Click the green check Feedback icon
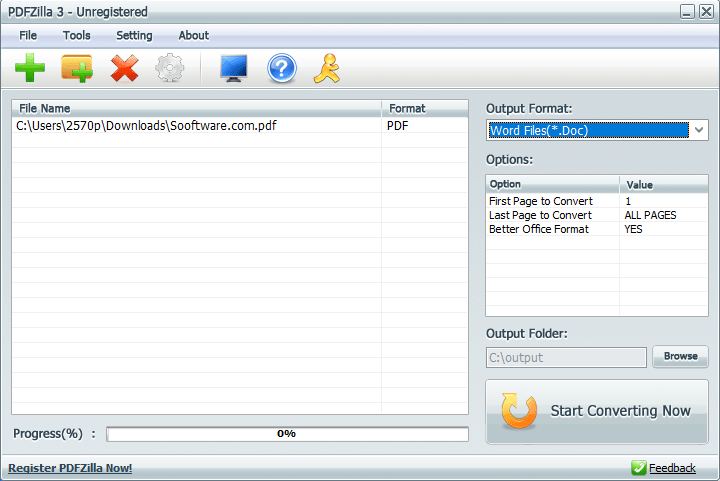 (x=638, y=468)
